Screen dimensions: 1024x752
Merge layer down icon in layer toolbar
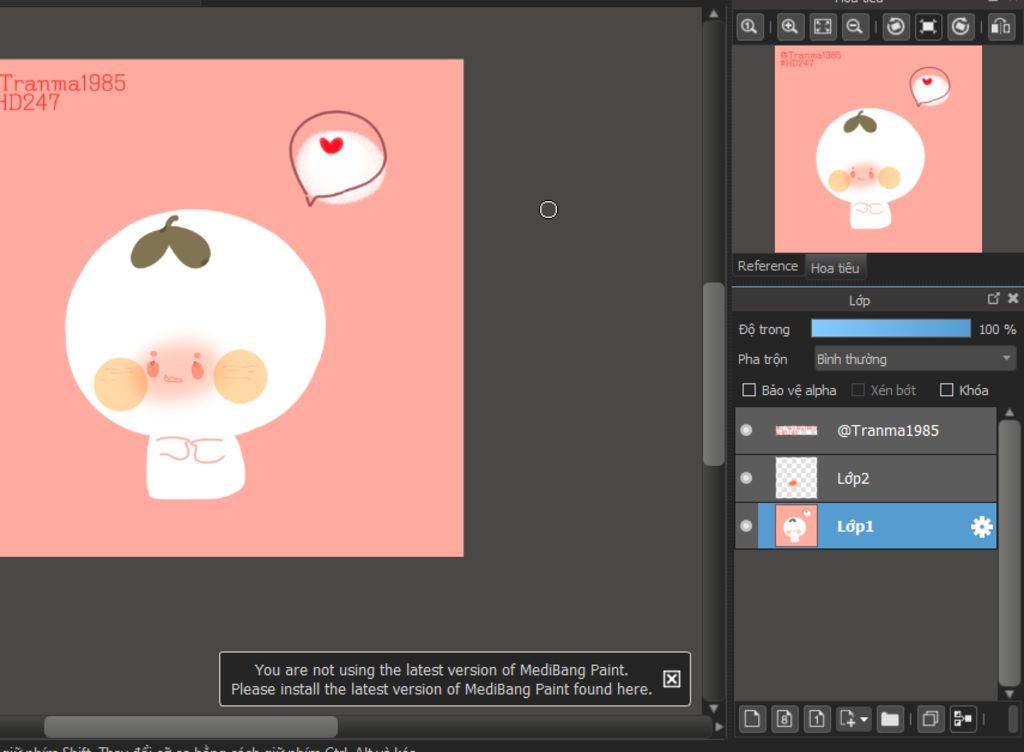[x=963, y=719]
